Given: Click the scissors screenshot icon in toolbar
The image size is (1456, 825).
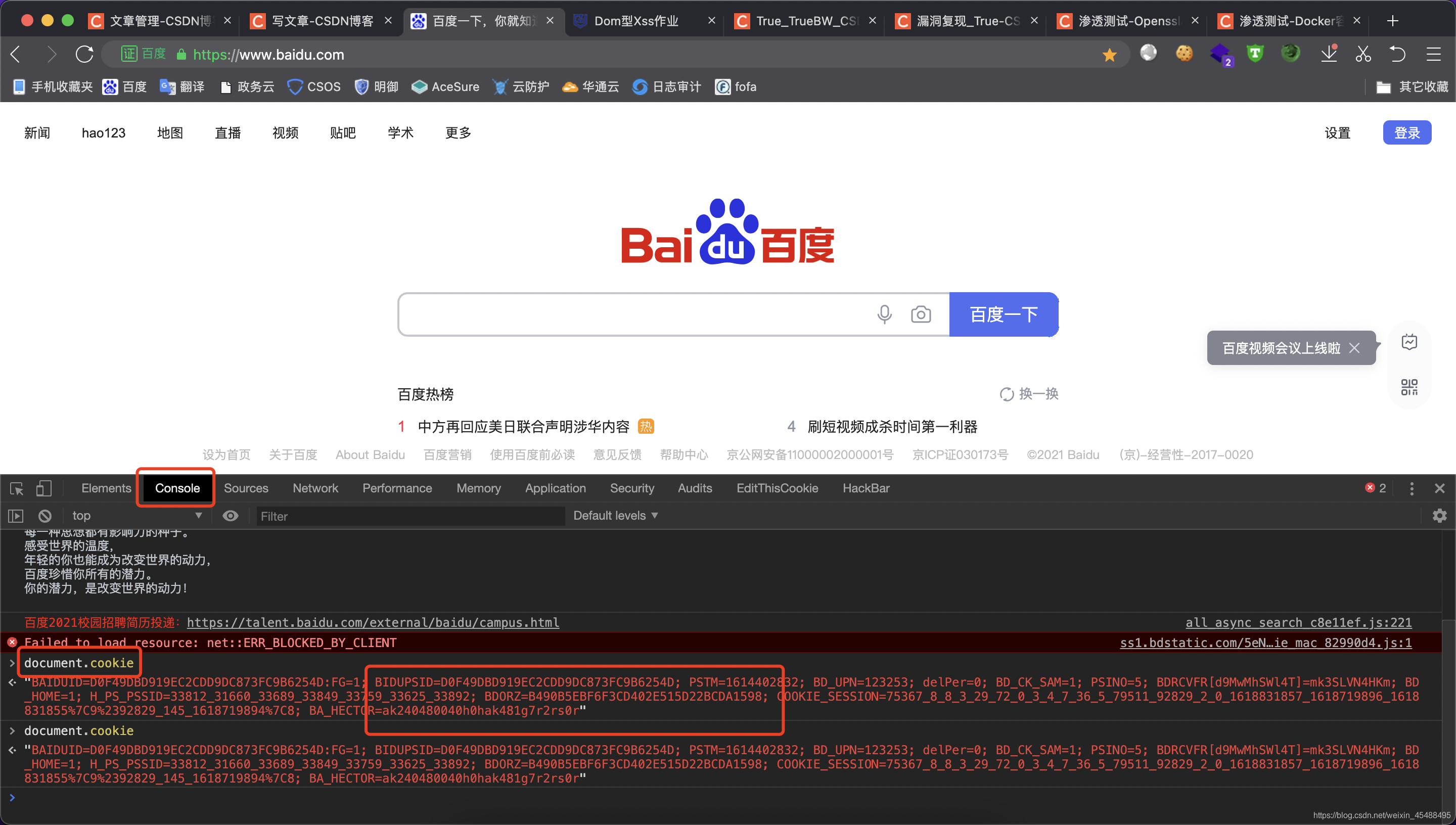Looking at the screenshot, I should (1363, 55).
